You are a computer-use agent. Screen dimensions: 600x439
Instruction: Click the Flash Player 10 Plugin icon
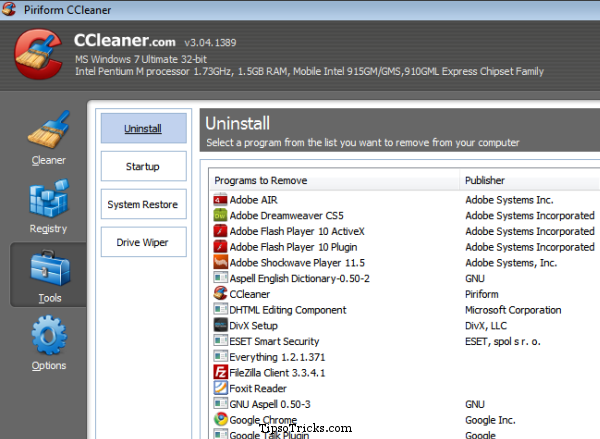pos(220,247)
